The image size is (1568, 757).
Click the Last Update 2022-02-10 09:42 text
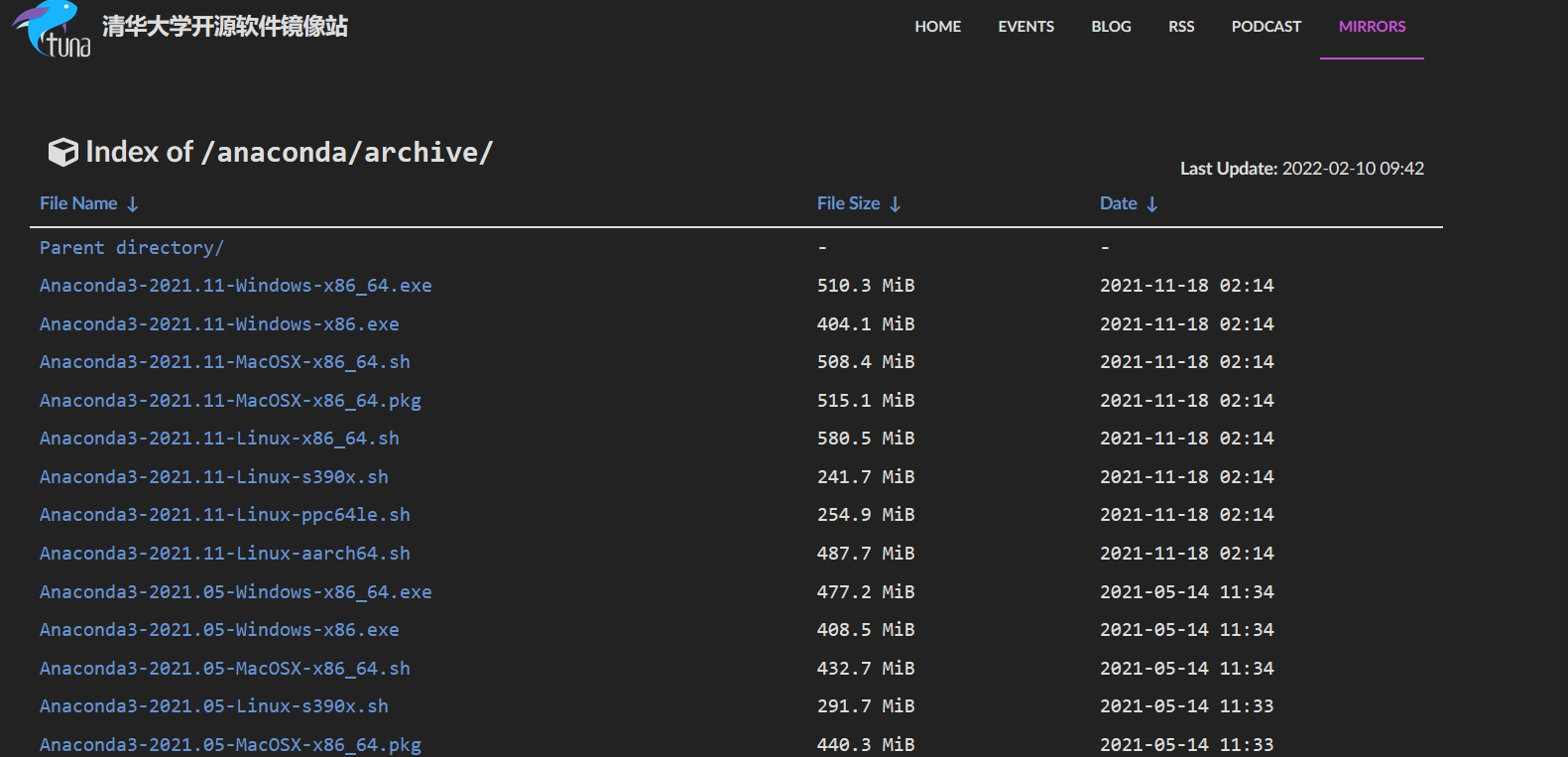coord(1301,169)
